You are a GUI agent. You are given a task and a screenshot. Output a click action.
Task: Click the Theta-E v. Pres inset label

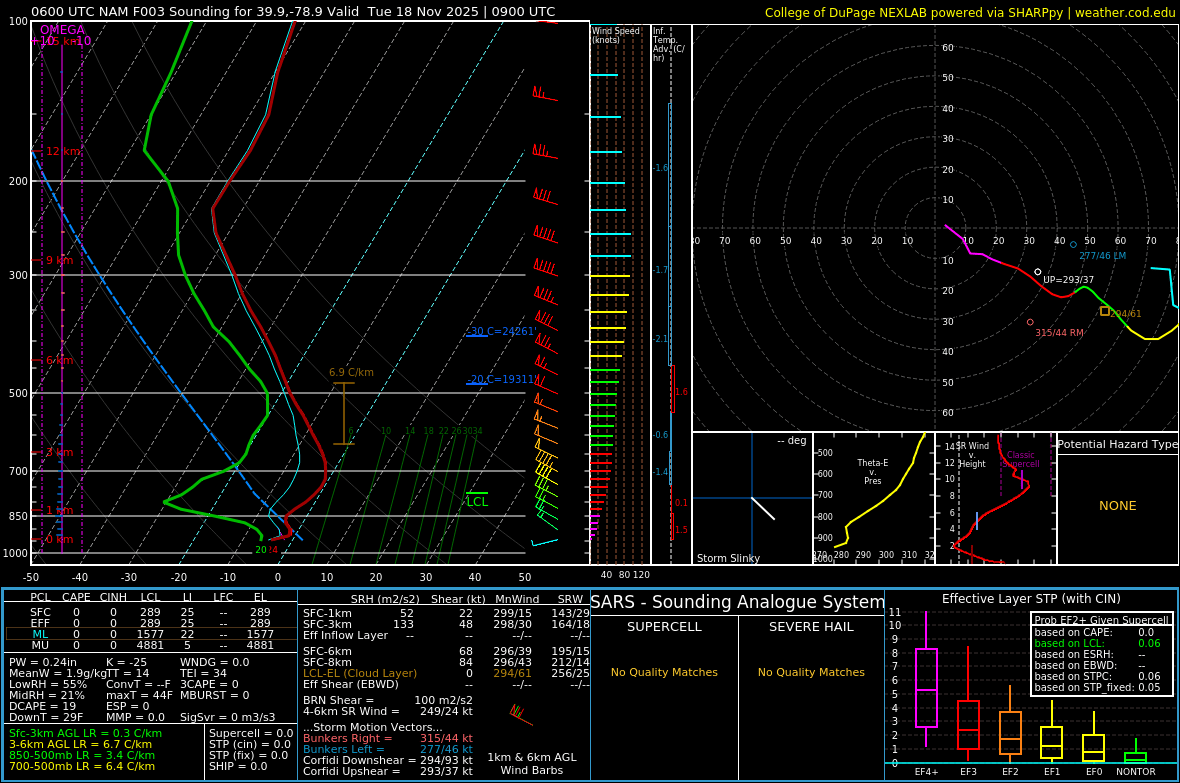[872, 471]
